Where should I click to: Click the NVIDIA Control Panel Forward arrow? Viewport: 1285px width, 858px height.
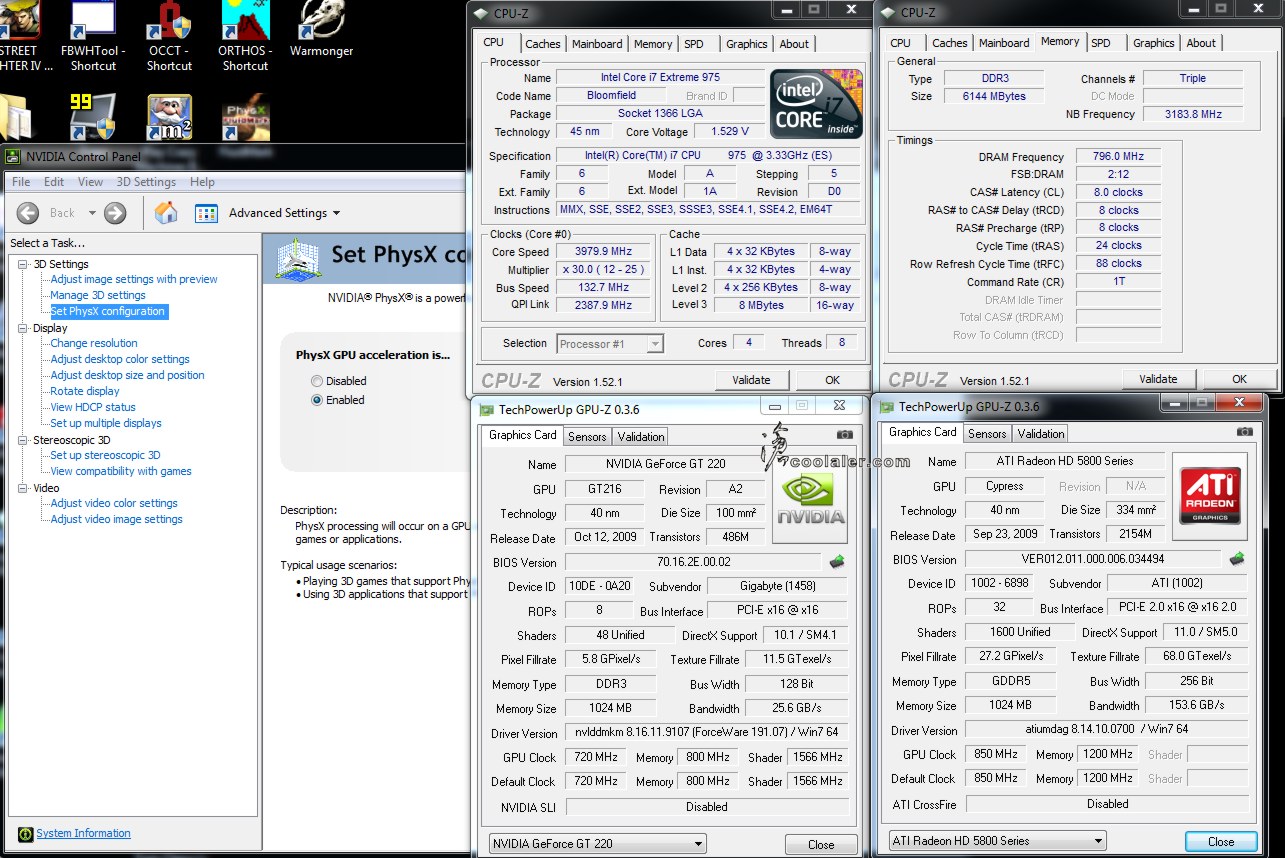tap(115, 212)
